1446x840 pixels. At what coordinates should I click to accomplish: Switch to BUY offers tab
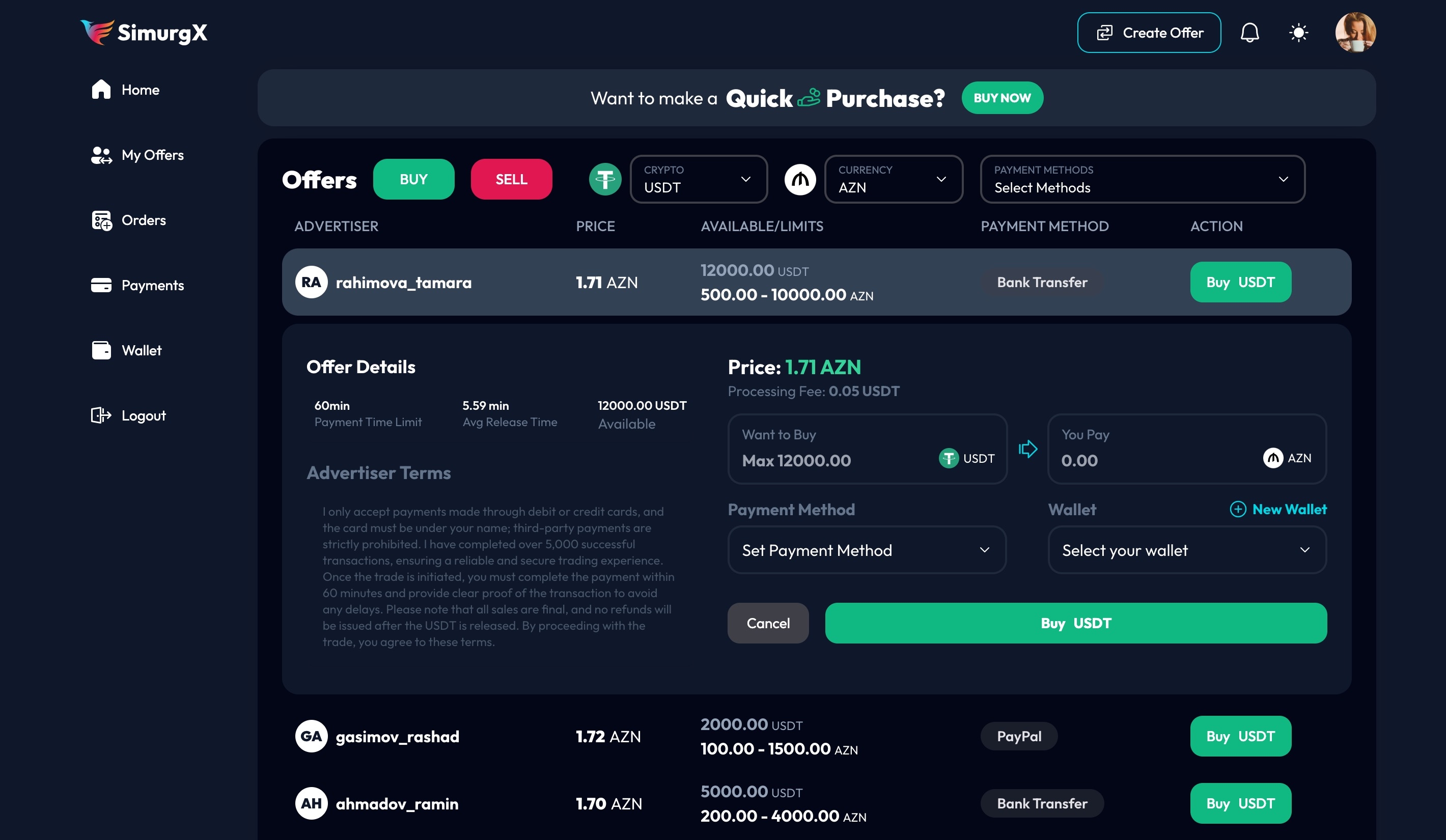414,179
